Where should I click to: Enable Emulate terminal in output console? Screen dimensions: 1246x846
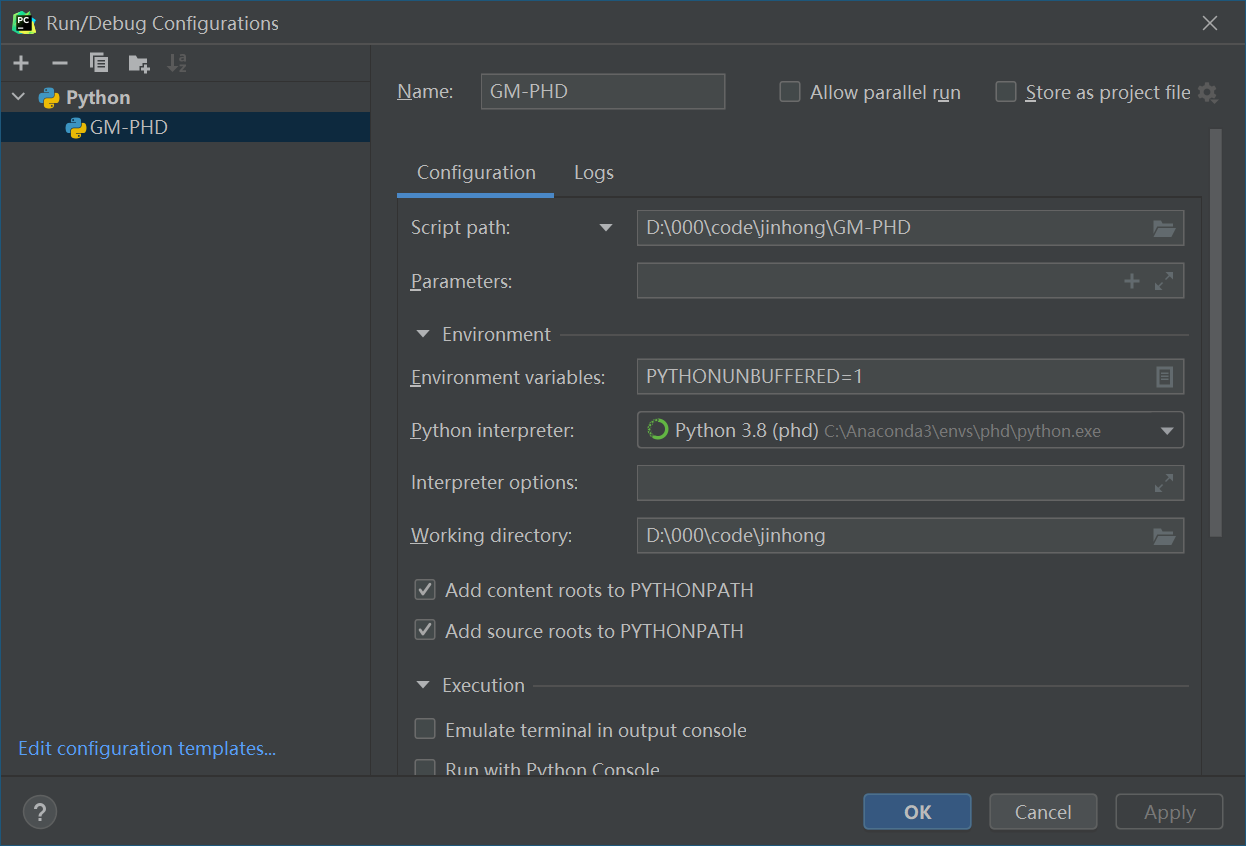(x=426, y=730)
